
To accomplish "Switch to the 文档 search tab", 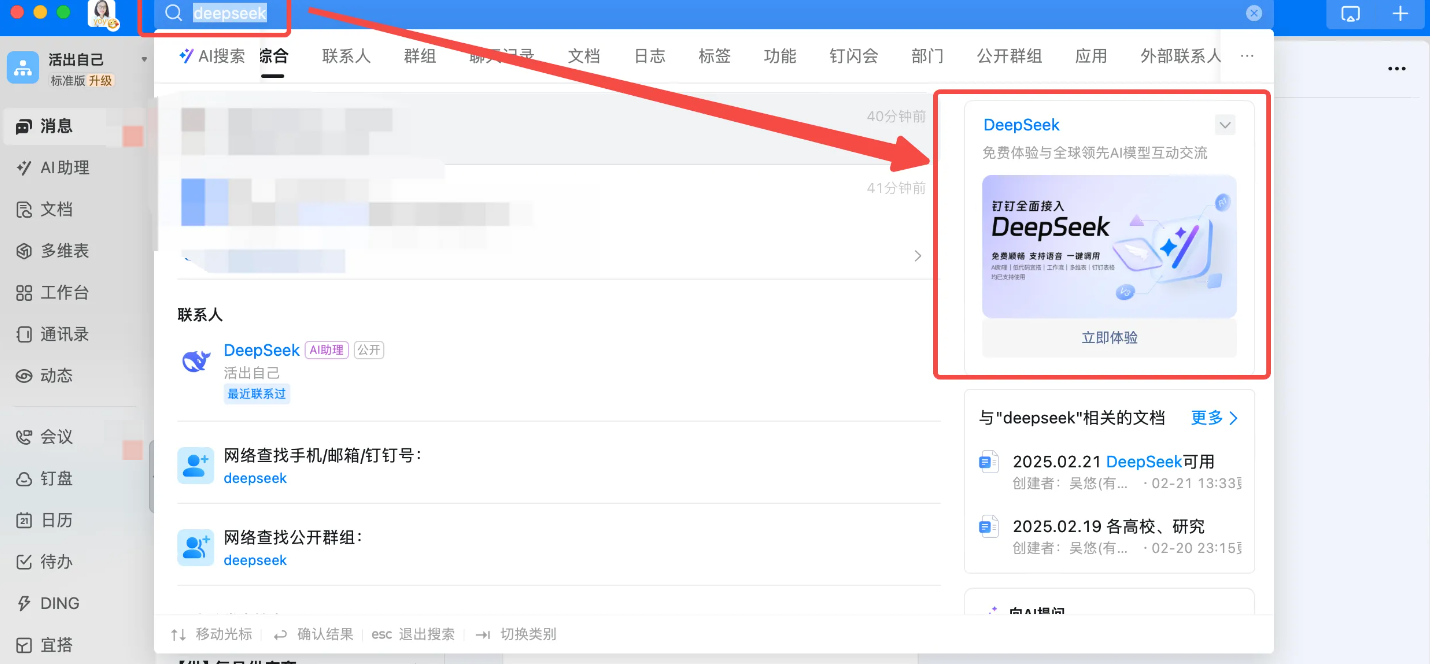I will 584,56.
